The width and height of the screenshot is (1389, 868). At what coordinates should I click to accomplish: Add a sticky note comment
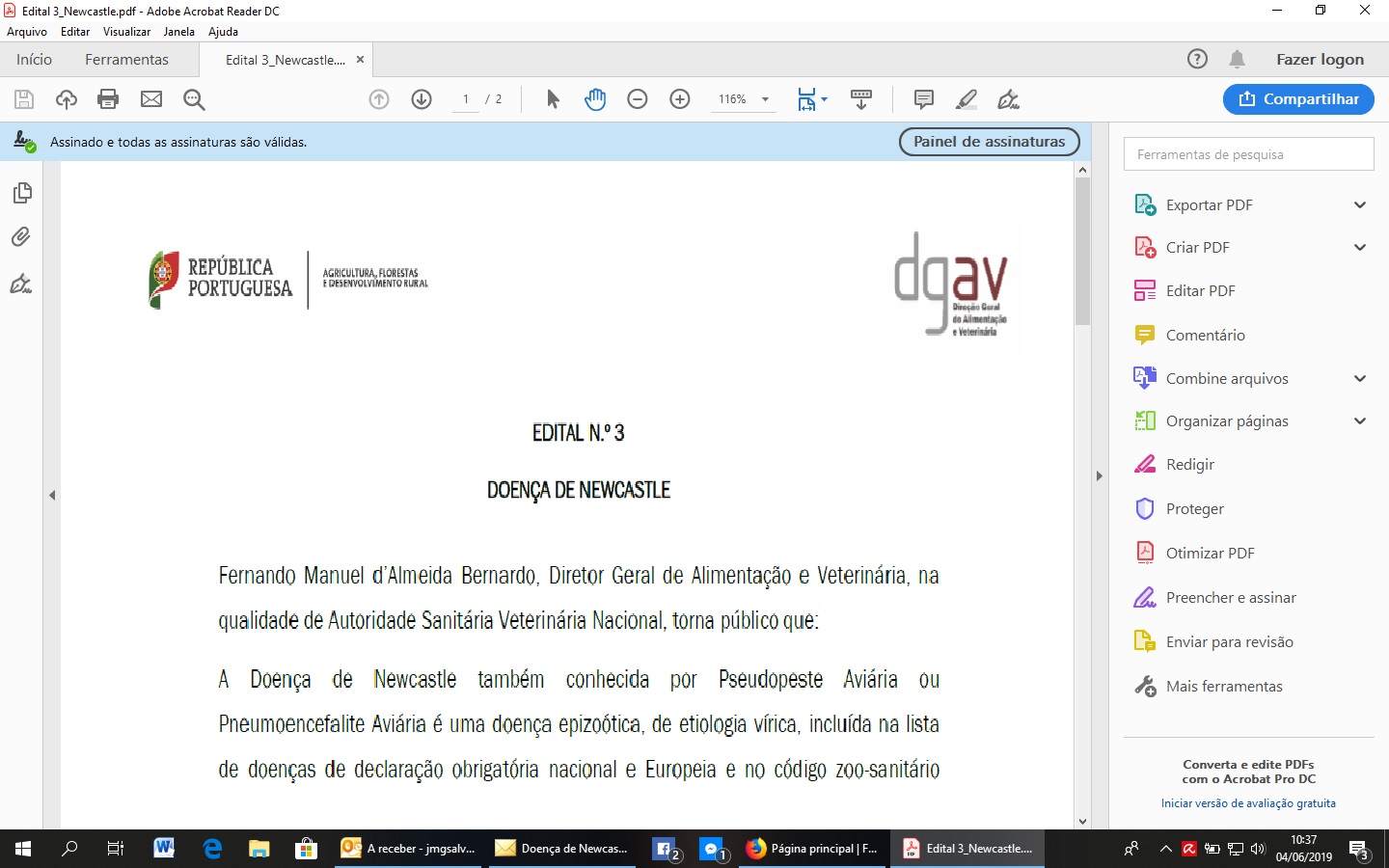[923, 99]
